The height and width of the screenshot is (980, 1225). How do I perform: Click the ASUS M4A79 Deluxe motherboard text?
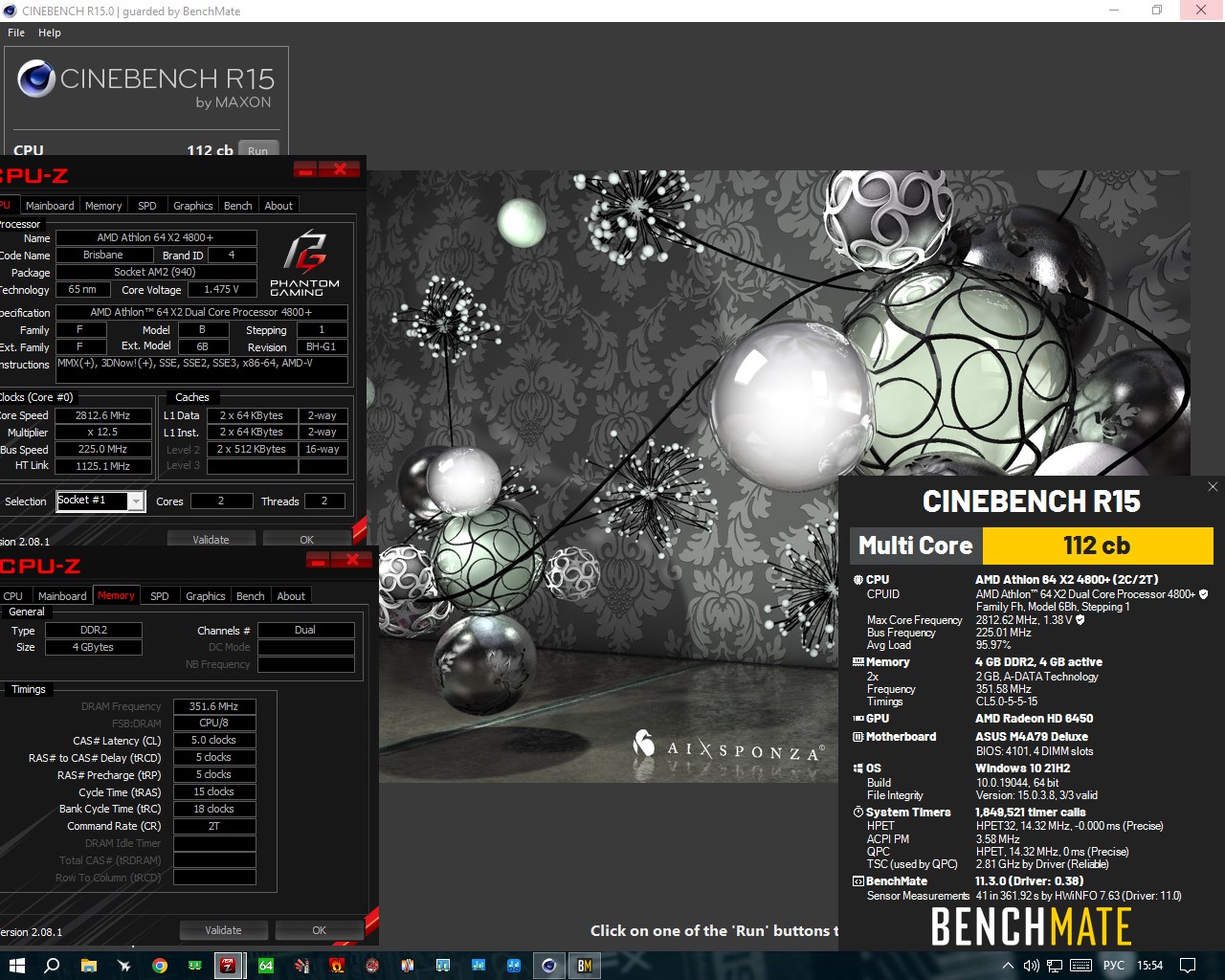pyautogui.click(x=1032, y=737)
